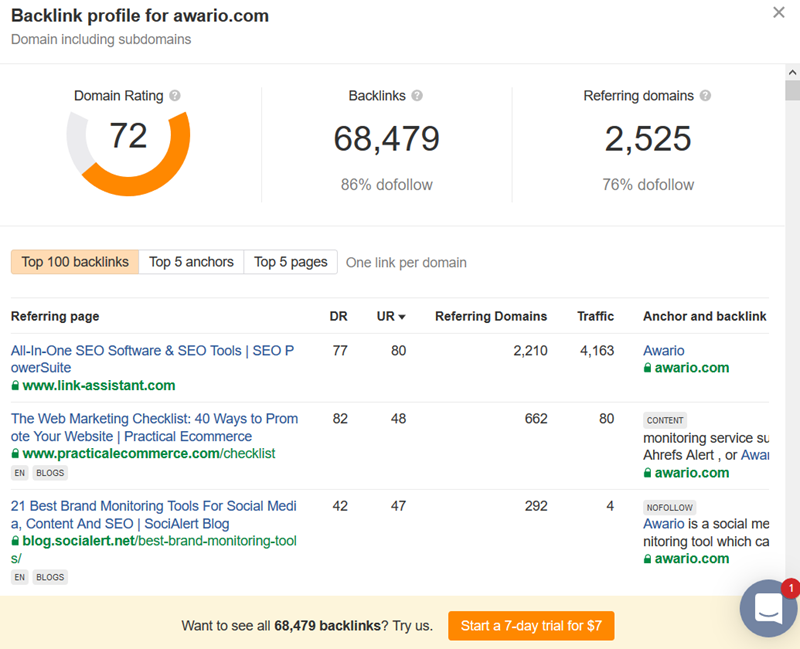Switch to the Top 5 anchors tab
Image resolution: width=800 pixels, height=649 pixels.
(191, 262)
